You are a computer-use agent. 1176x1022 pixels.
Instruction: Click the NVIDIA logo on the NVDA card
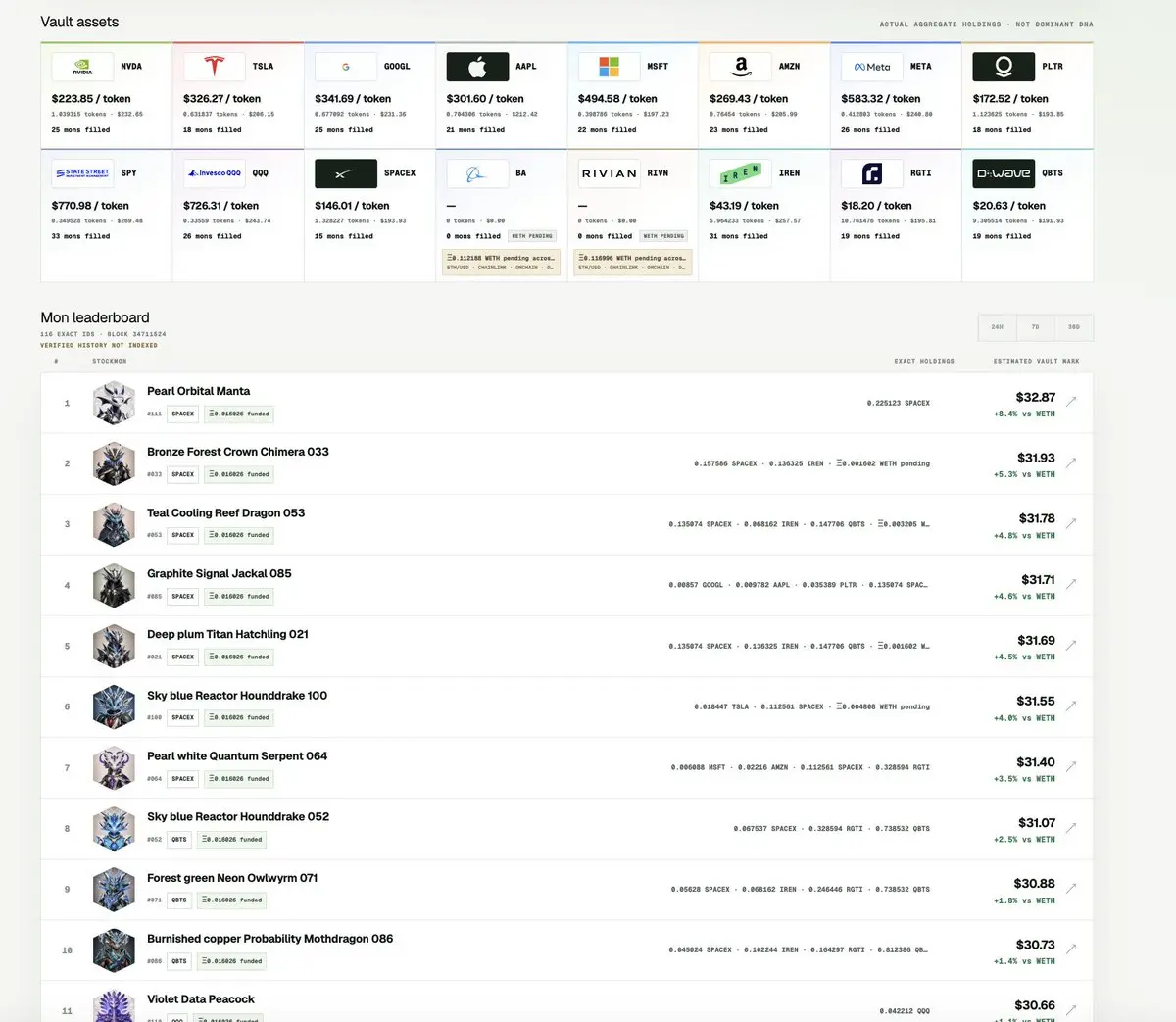pyautogui.click(x=82, y=67)
